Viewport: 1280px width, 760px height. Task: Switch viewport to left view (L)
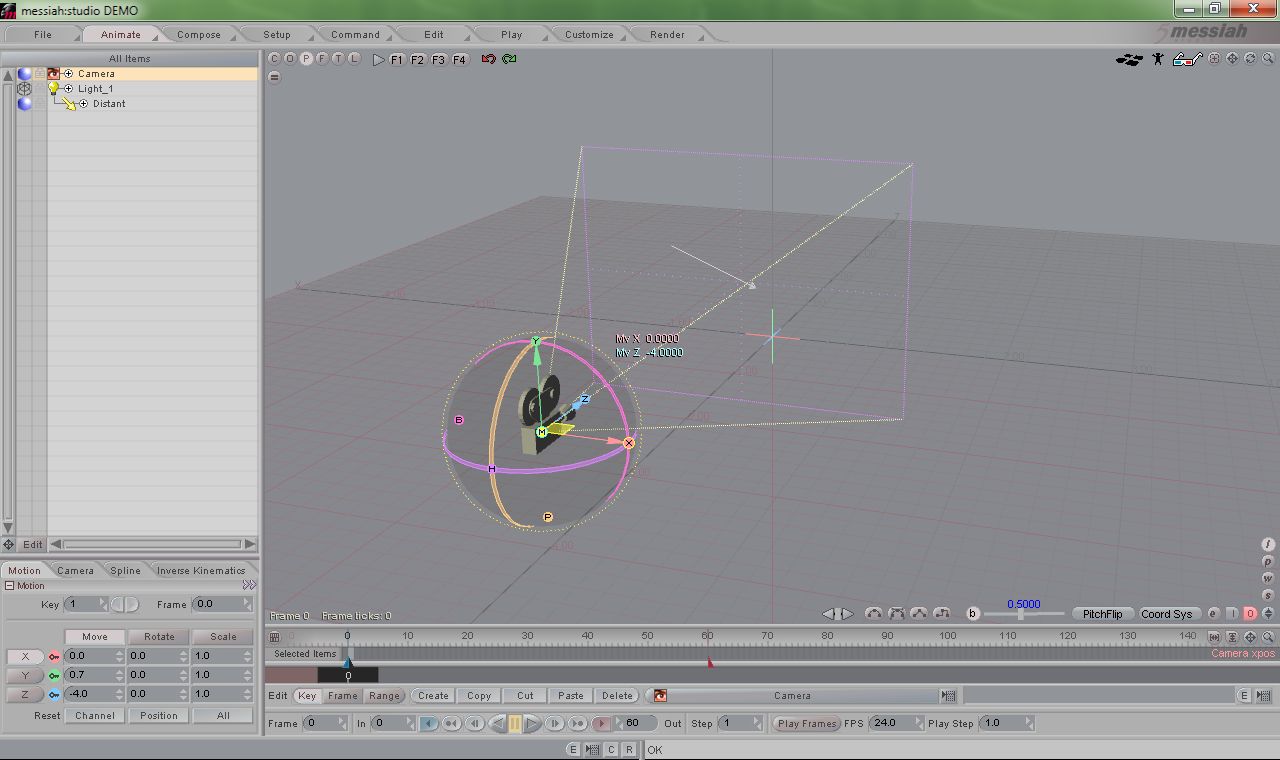pos(354,58)
